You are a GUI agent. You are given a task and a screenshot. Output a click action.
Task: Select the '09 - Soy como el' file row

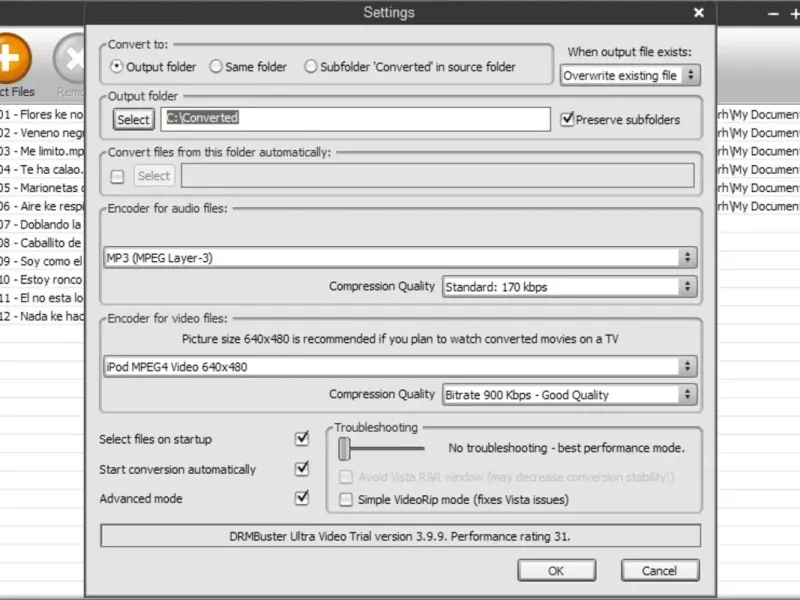tap(42, 261)
